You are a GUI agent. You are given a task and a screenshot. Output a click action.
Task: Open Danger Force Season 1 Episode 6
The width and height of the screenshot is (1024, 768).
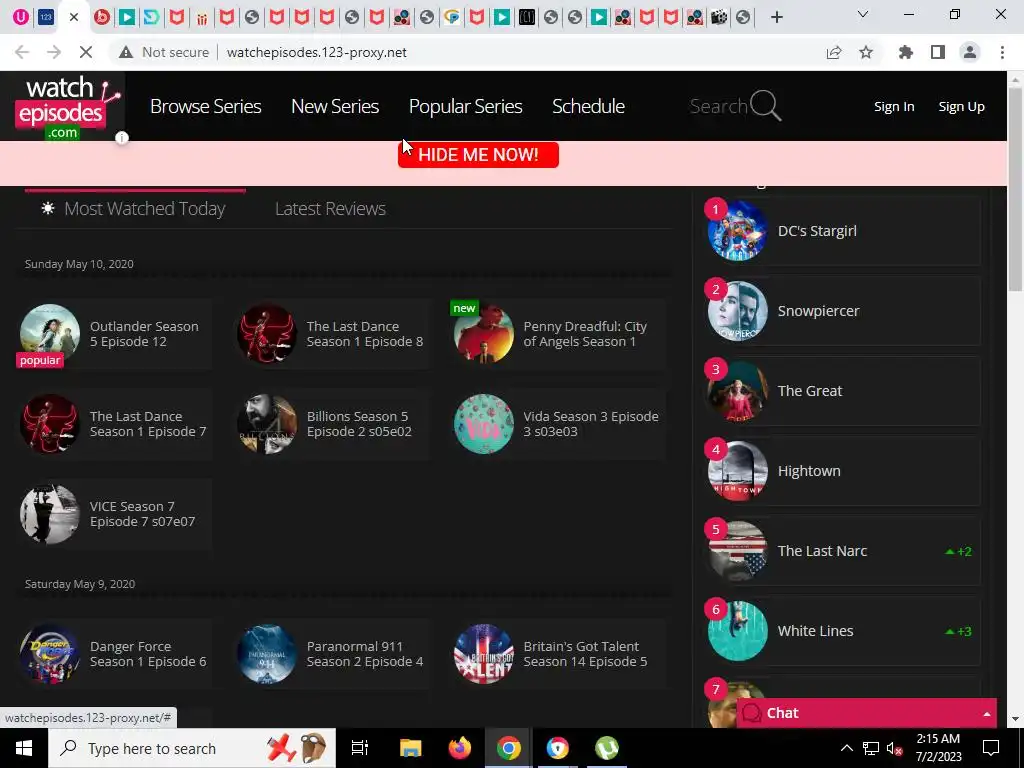coord(148,654)
